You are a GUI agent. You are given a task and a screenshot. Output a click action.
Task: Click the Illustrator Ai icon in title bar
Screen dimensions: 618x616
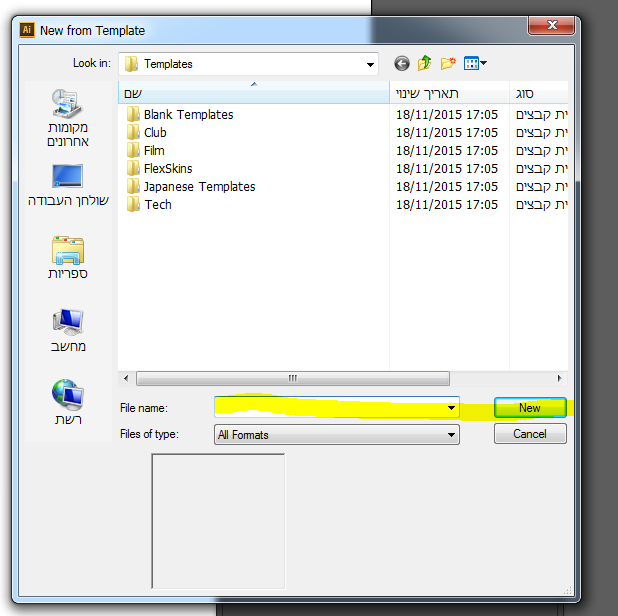[x=27, y=30]
